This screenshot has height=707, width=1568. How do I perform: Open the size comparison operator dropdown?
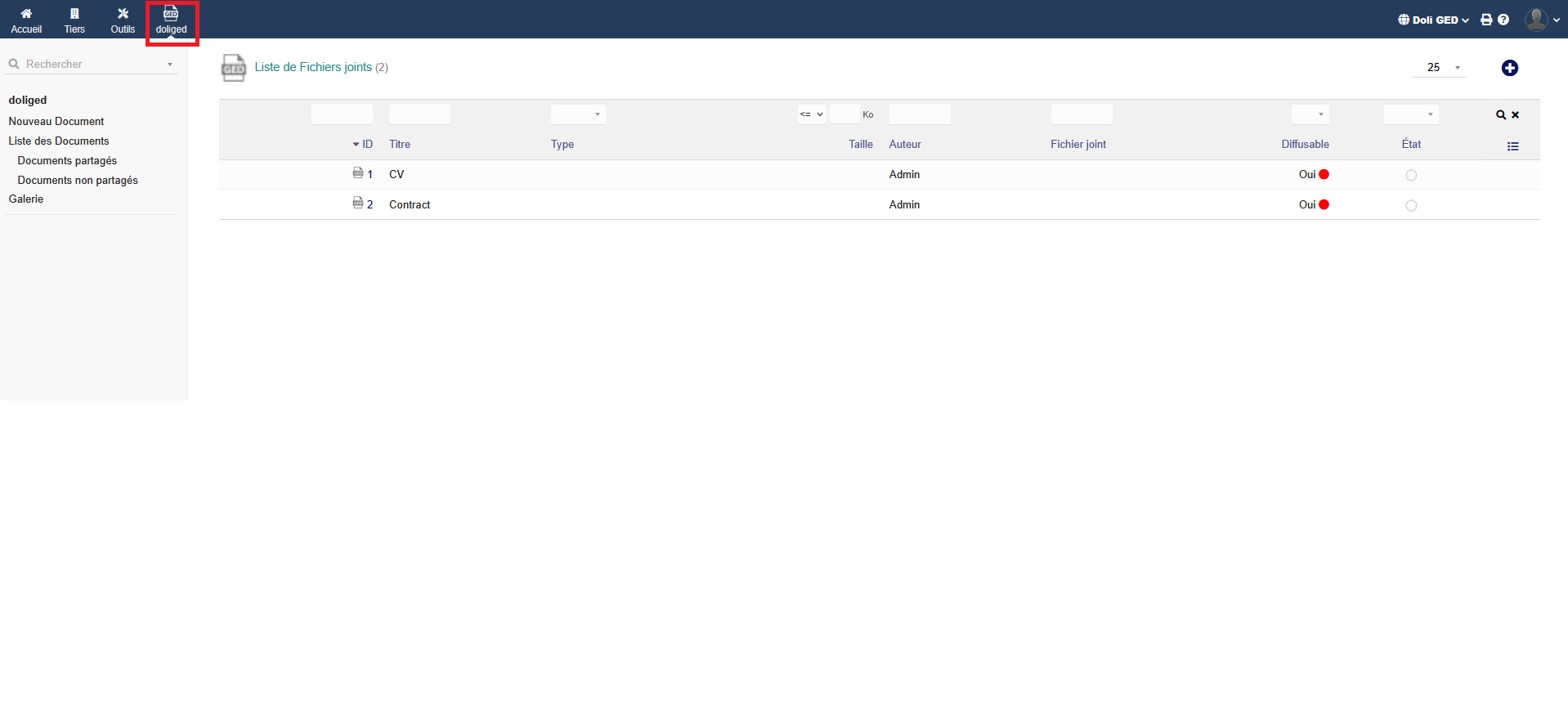point(811,114)
